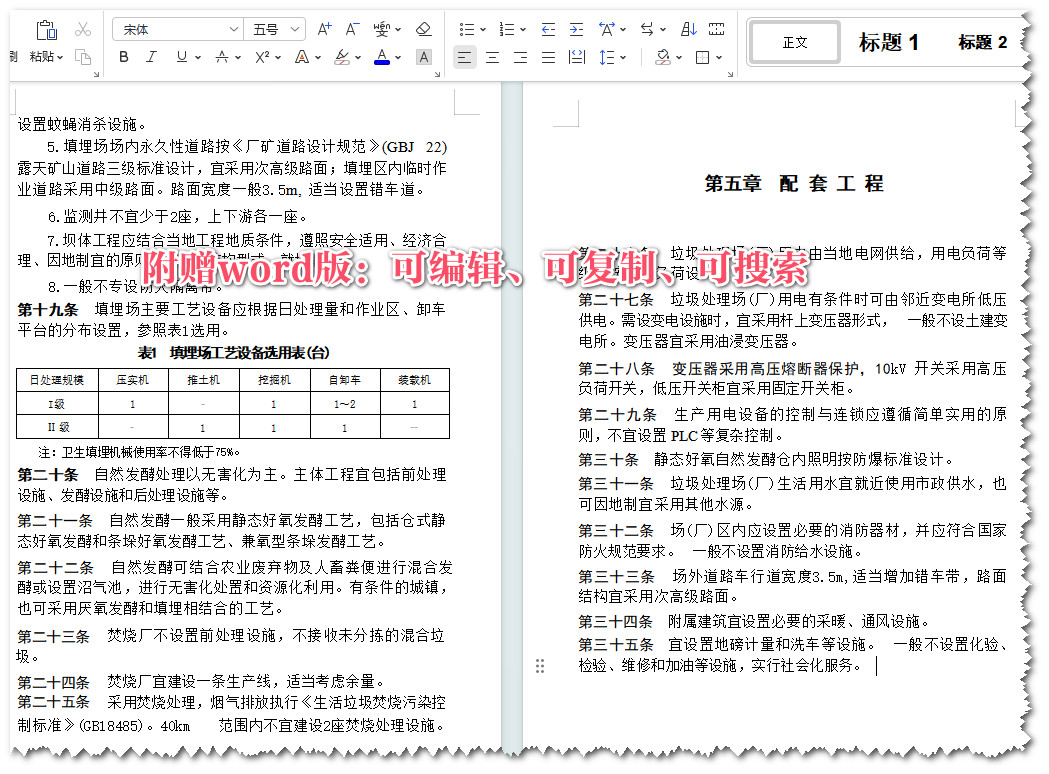Viewport: 1049px width, 774px height.
Task: Apply Italic formatting
Action: 150,56
